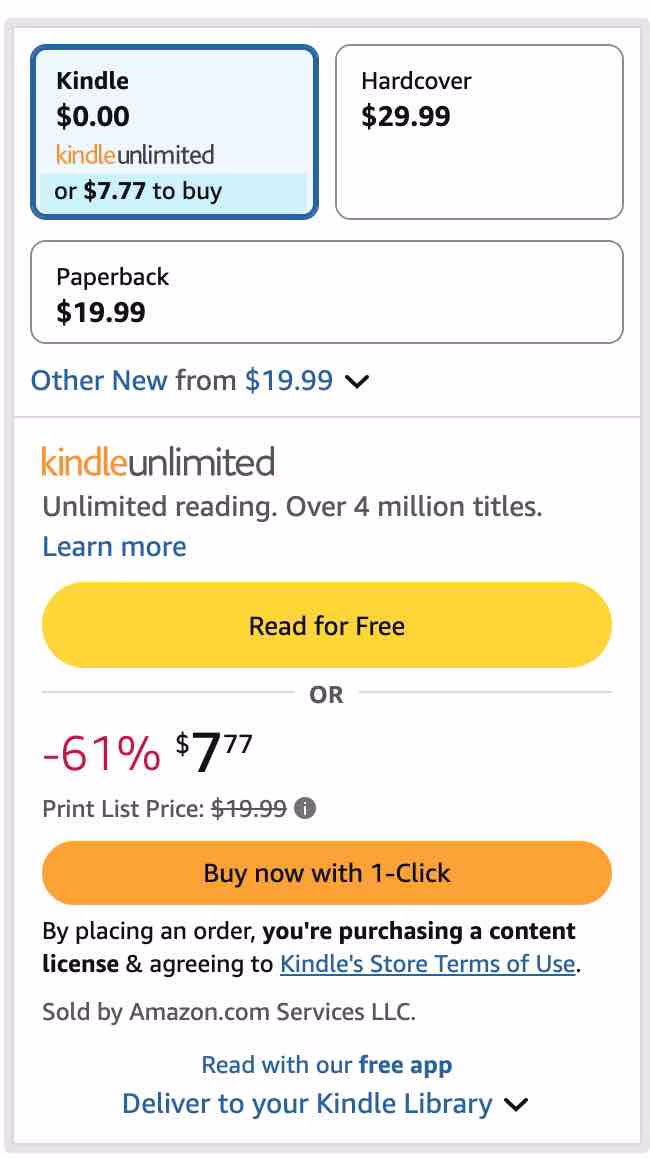
Task: Click Read with our free app link
Action: (327, 1065)
